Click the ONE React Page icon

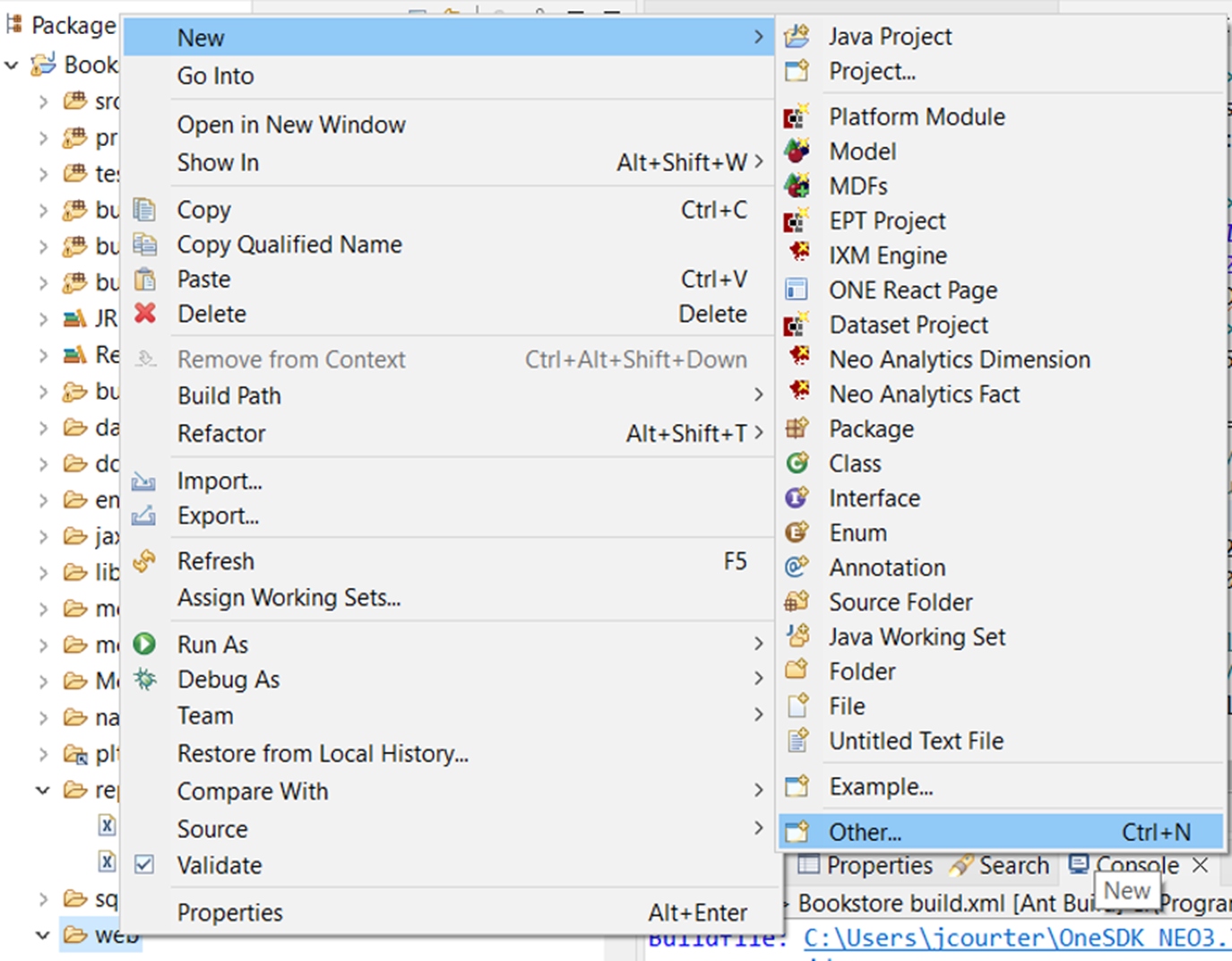[x=797, y=290]
